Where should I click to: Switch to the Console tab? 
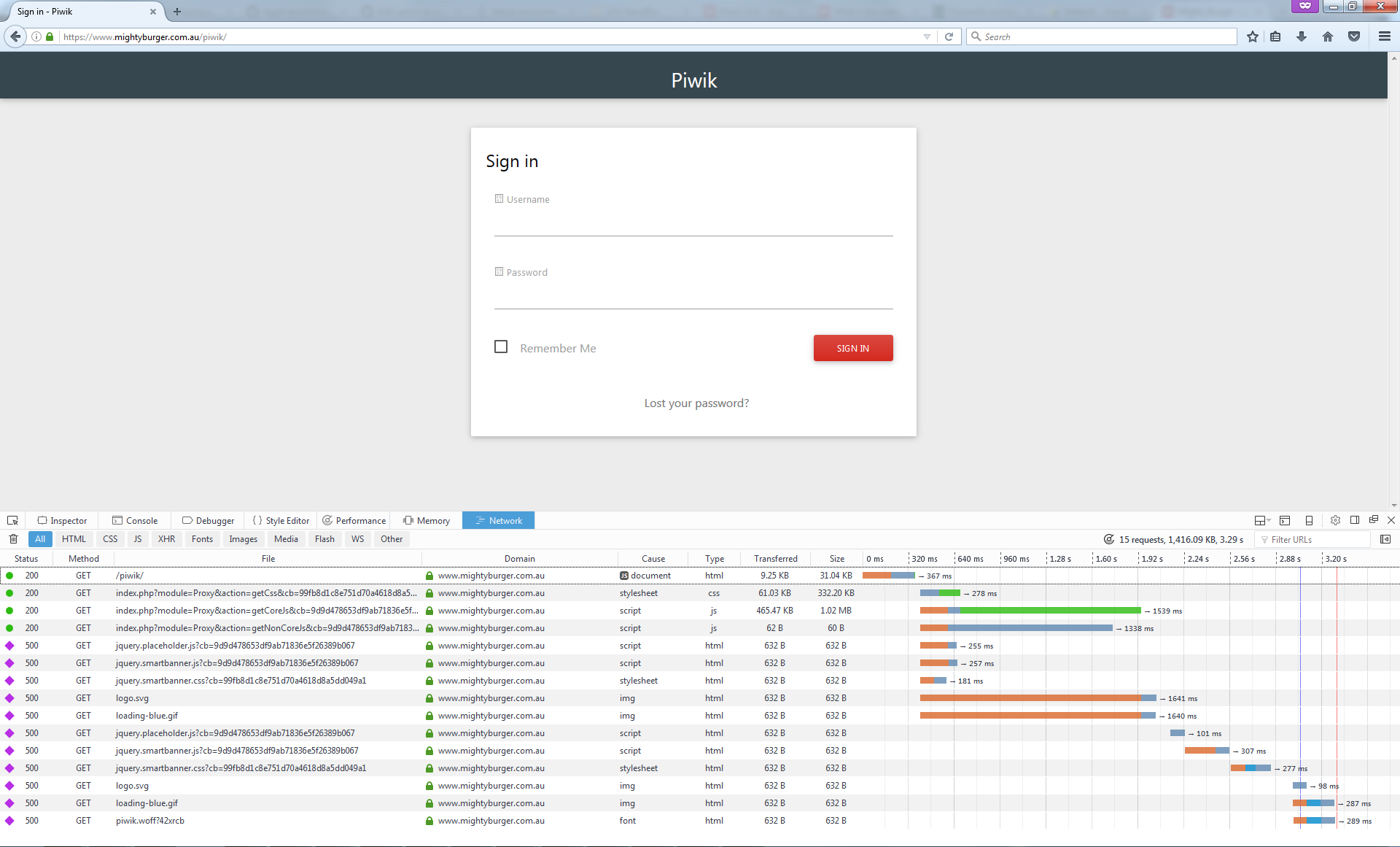135,520
